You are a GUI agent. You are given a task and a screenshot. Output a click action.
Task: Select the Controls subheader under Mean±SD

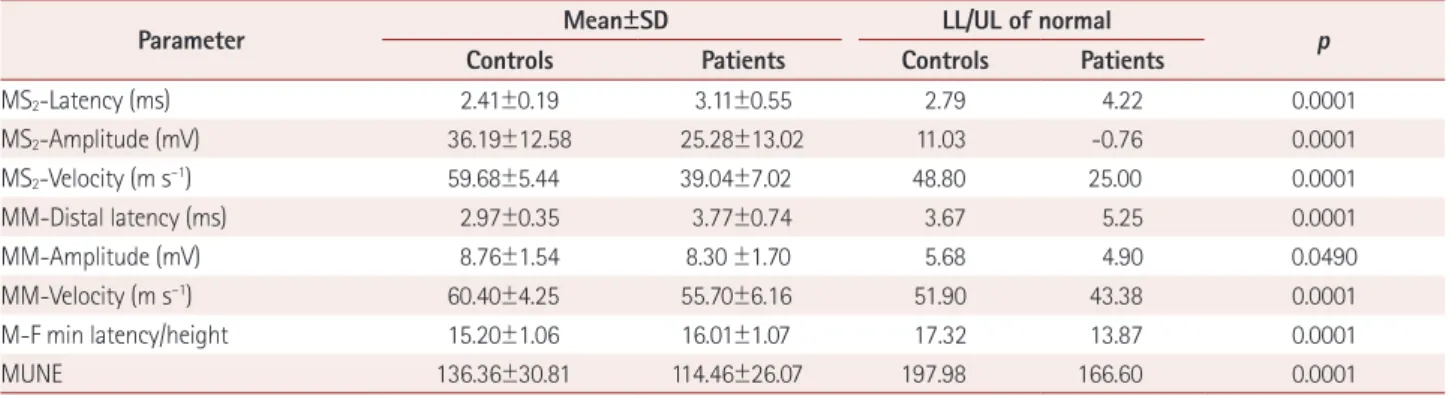click(513, 61)
